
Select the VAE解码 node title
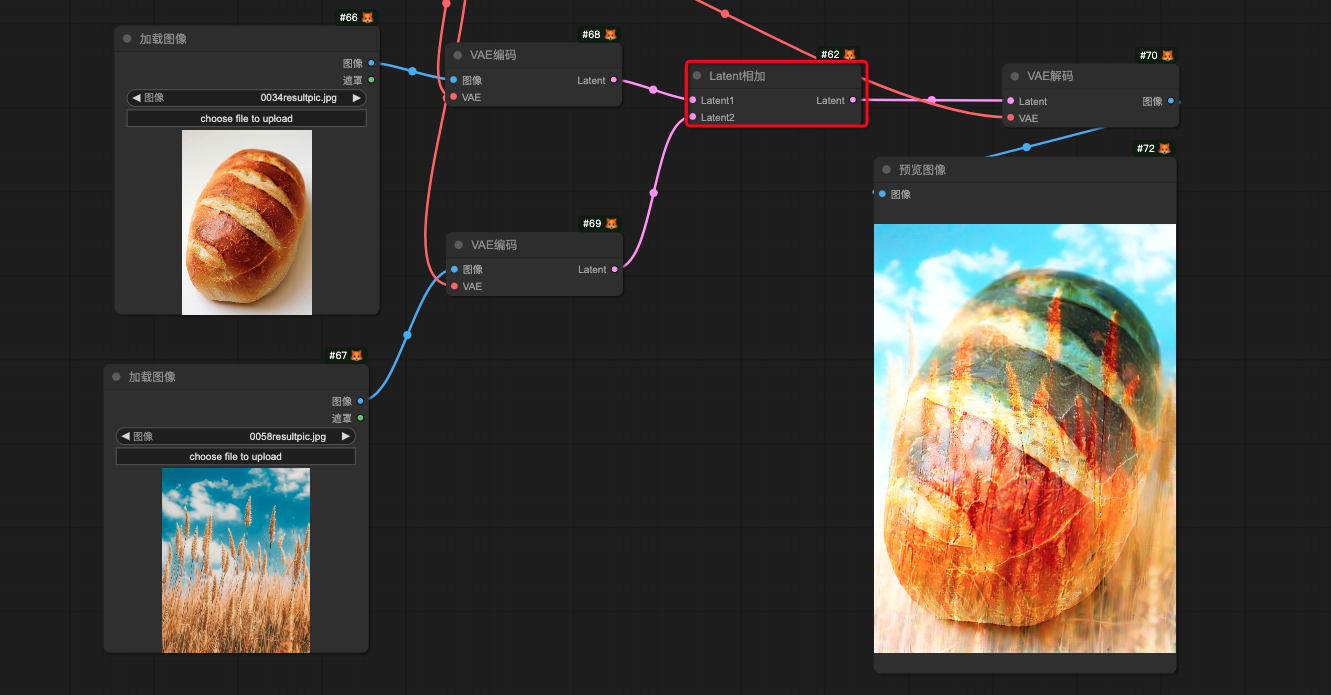[x=1050, y=76]
